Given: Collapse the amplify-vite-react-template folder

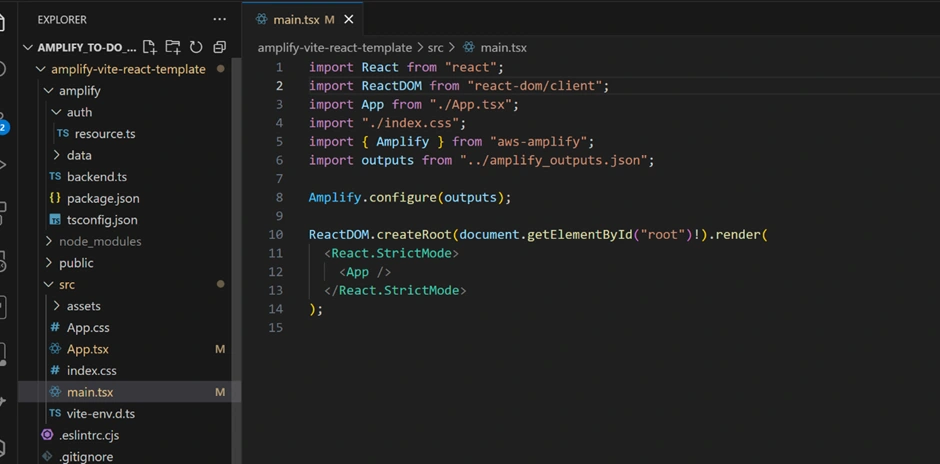Looking at the screenshot, I should (x=41, y=69).
